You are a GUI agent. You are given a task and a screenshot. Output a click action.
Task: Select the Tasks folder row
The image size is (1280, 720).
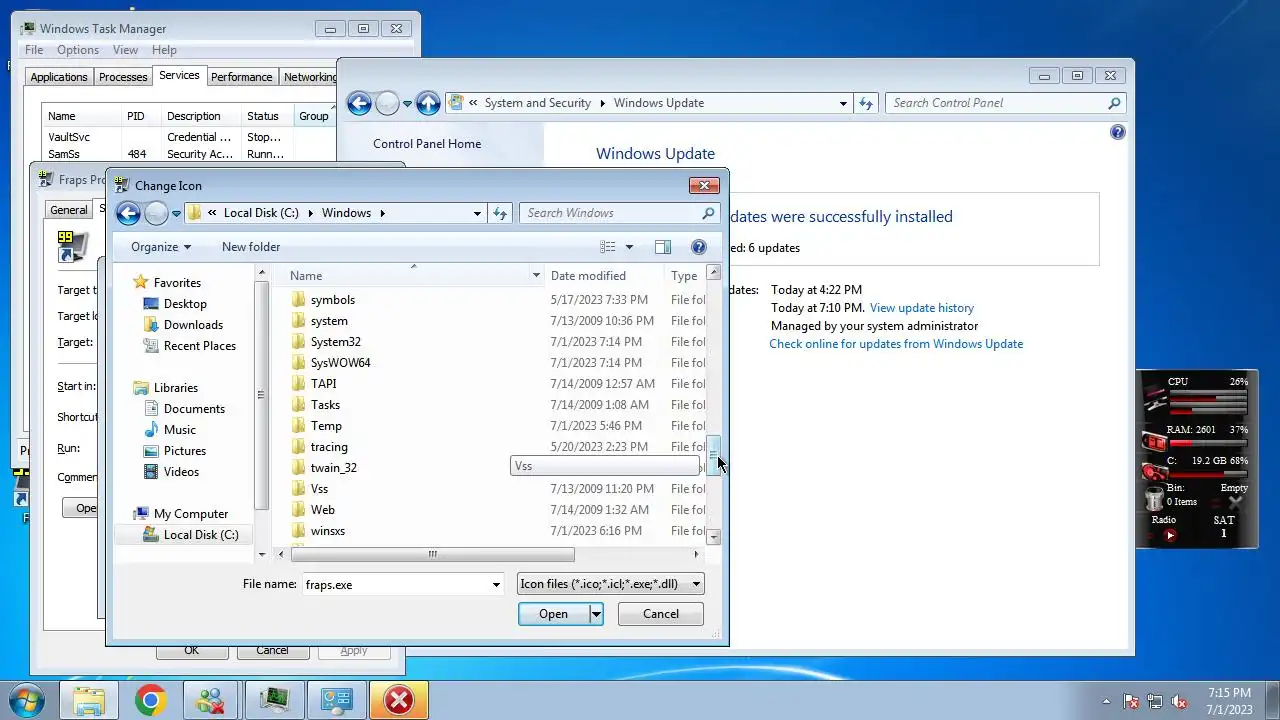click(x=497, y=405)
